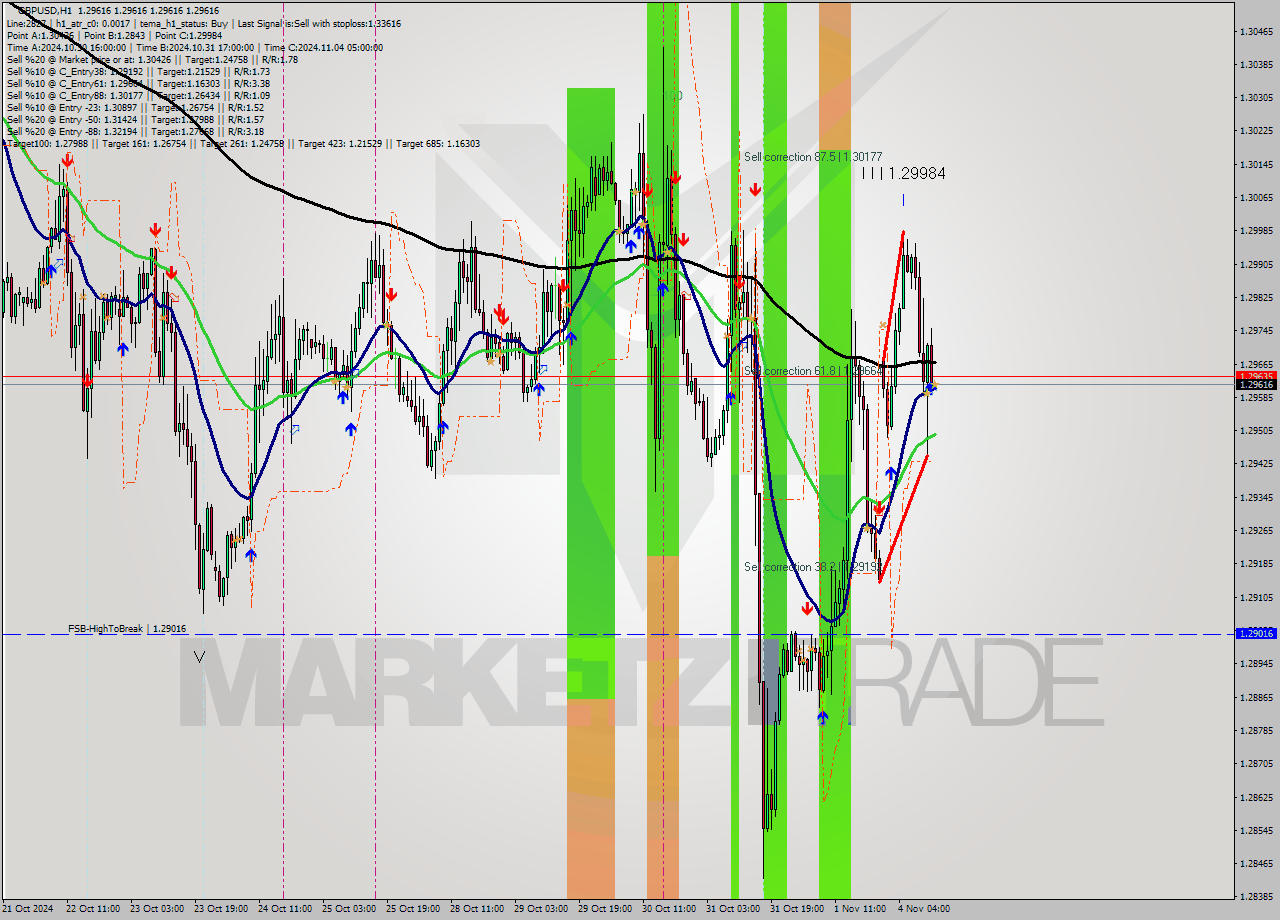Click the 1.28625 price axis label
This screenshot has height=920, width=1280.
pyautogui.click(x=1256, y=797)
